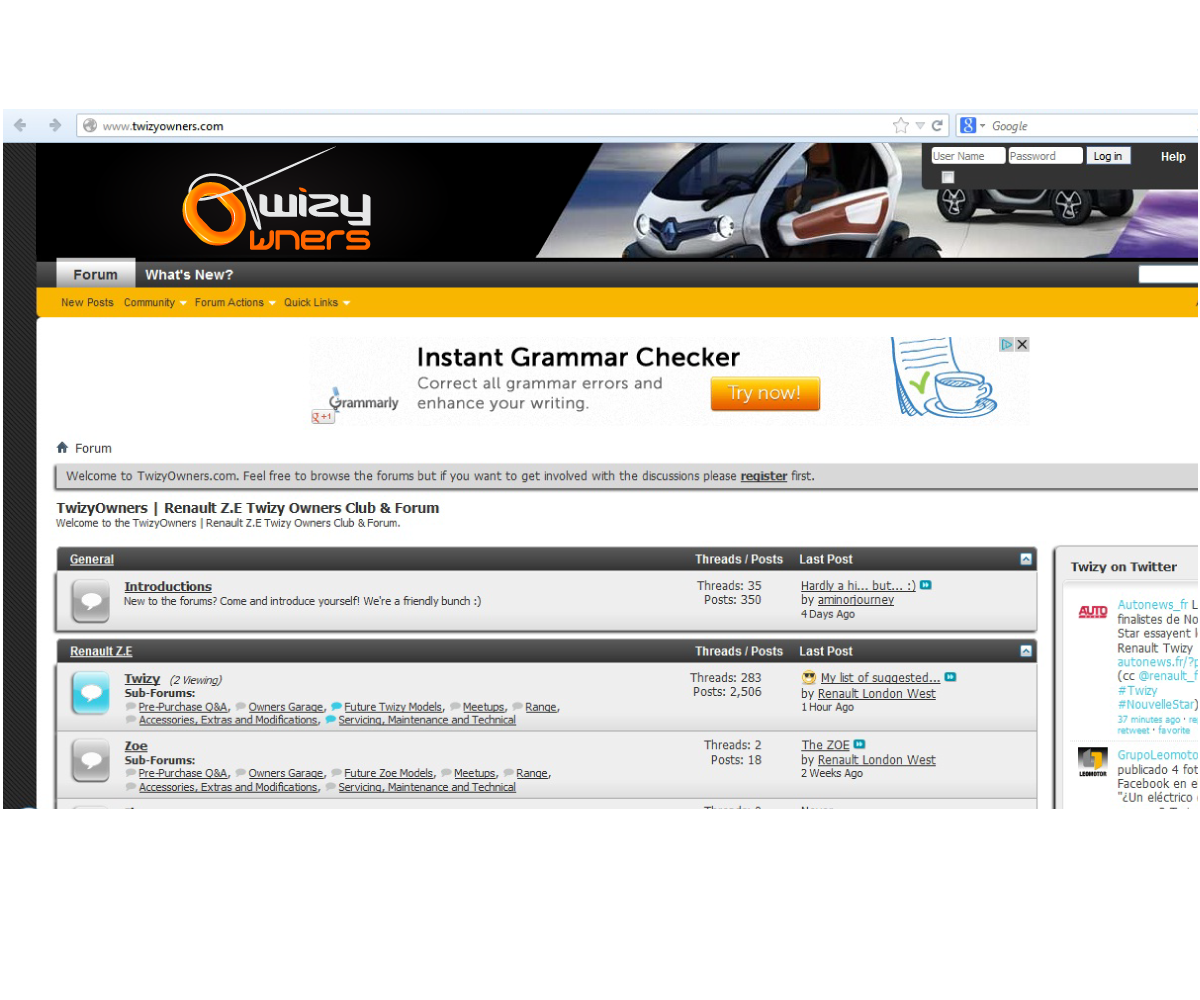Open the 'Hardly a hi... but... :)' post

pos(858,585)
